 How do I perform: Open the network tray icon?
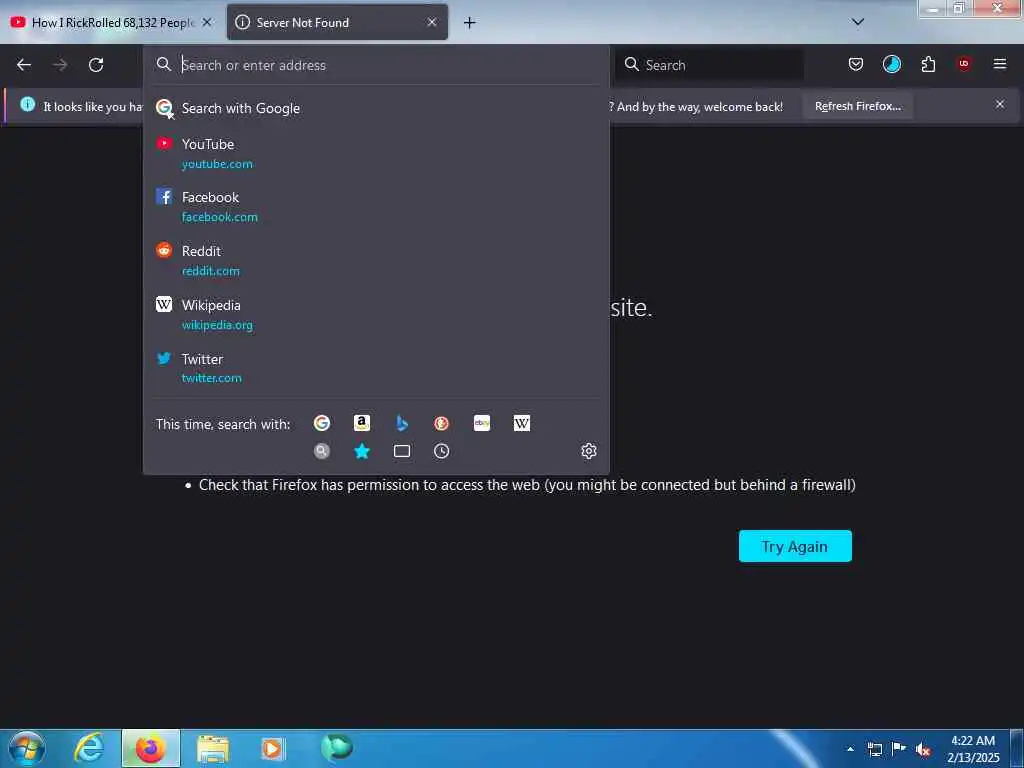[x=874, y=749]
